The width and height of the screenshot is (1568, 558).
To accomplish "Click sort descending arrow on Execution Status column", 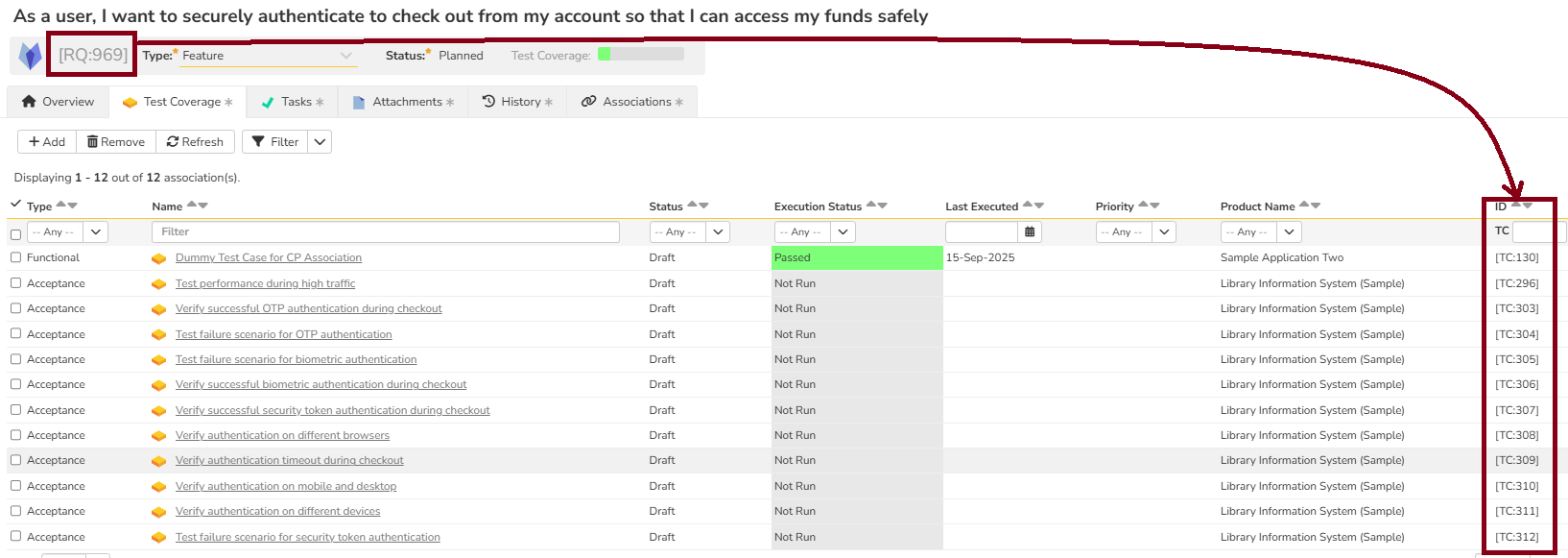I will coord(882,206).
